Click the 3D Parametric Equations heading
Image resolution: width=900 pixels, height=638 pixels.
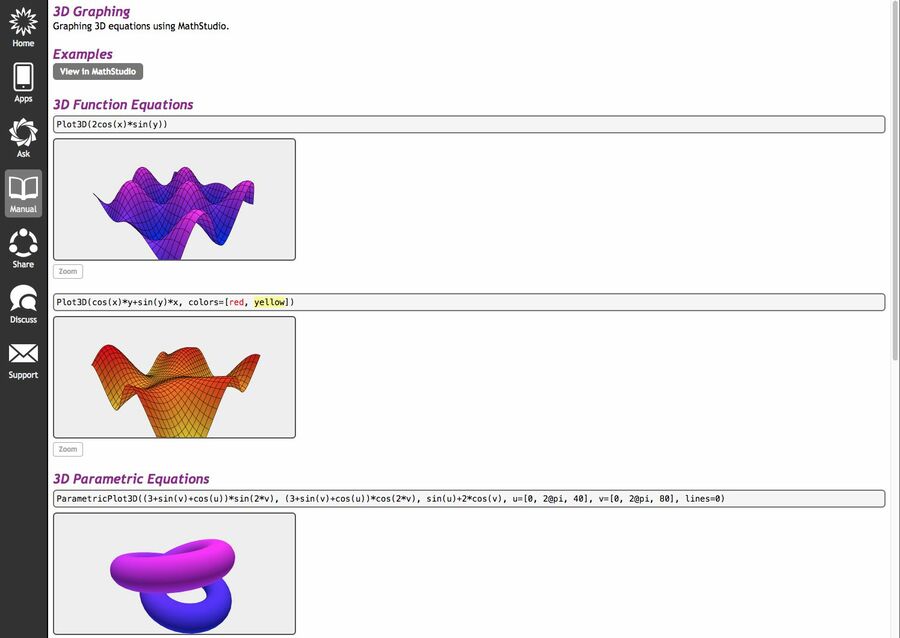pos(131,479)
